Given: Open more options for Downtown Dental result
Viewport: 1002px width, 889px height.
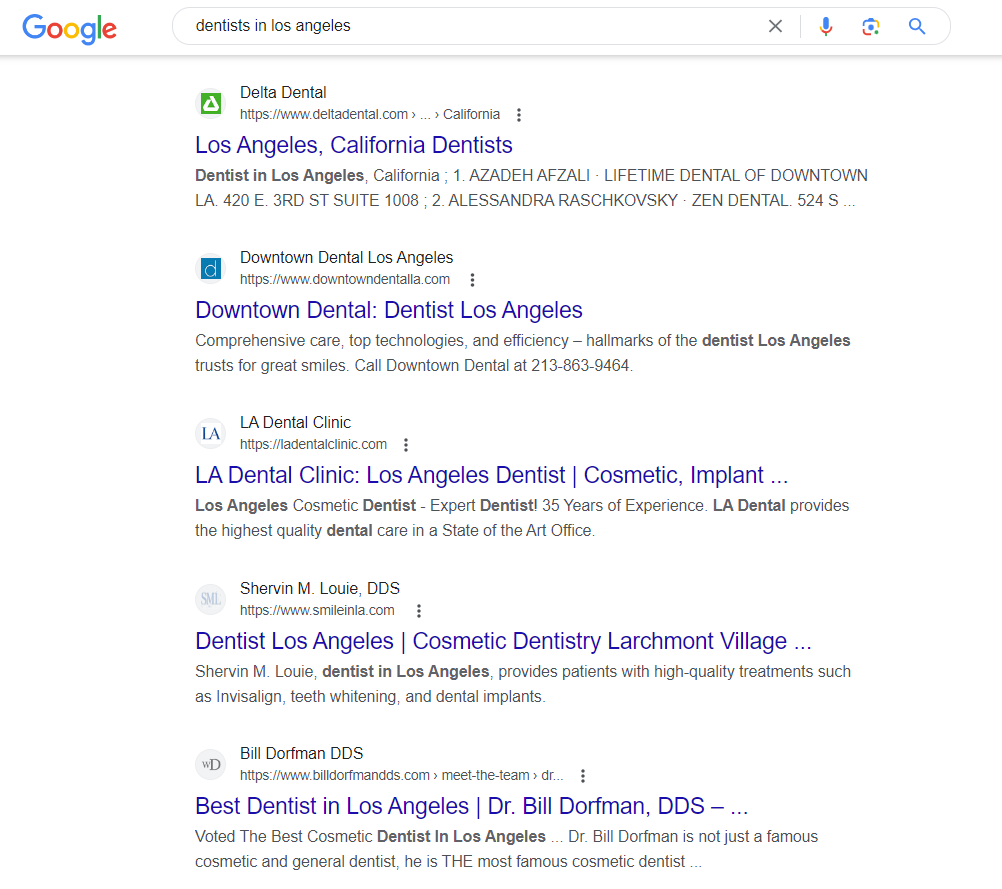Looking at the screenshot, I should (472, 280).
